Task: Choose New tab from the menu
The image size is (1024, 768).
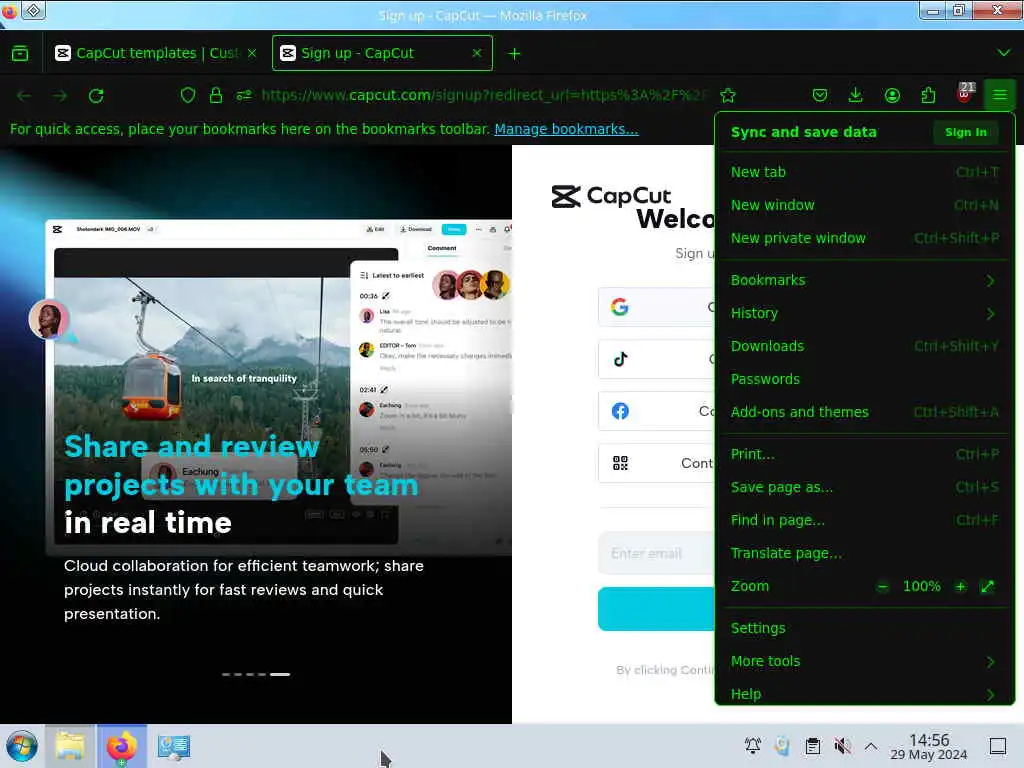Action: point(865,172)
